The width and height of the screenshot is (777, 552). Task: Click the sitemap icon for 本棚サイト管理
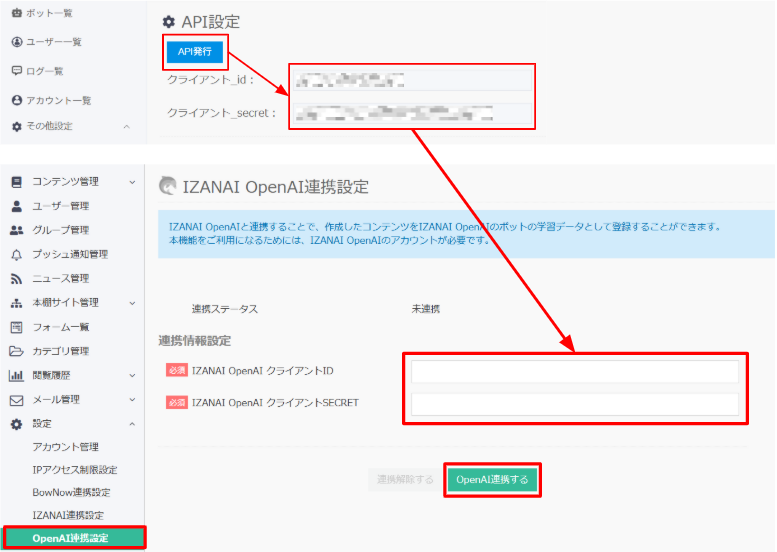pos(16,303)
